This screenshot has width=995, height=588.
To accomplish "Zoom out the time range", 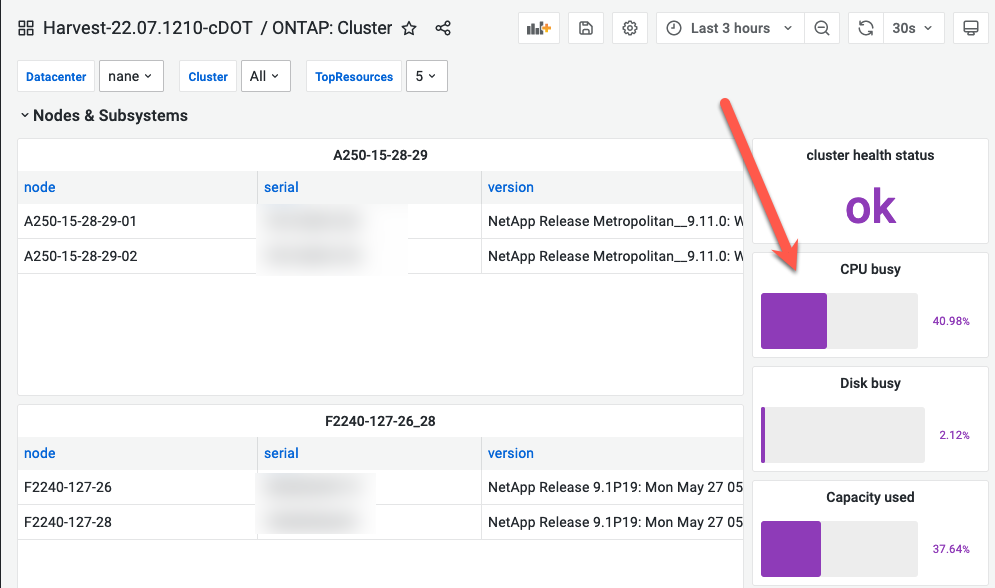I will click(822, 28).
